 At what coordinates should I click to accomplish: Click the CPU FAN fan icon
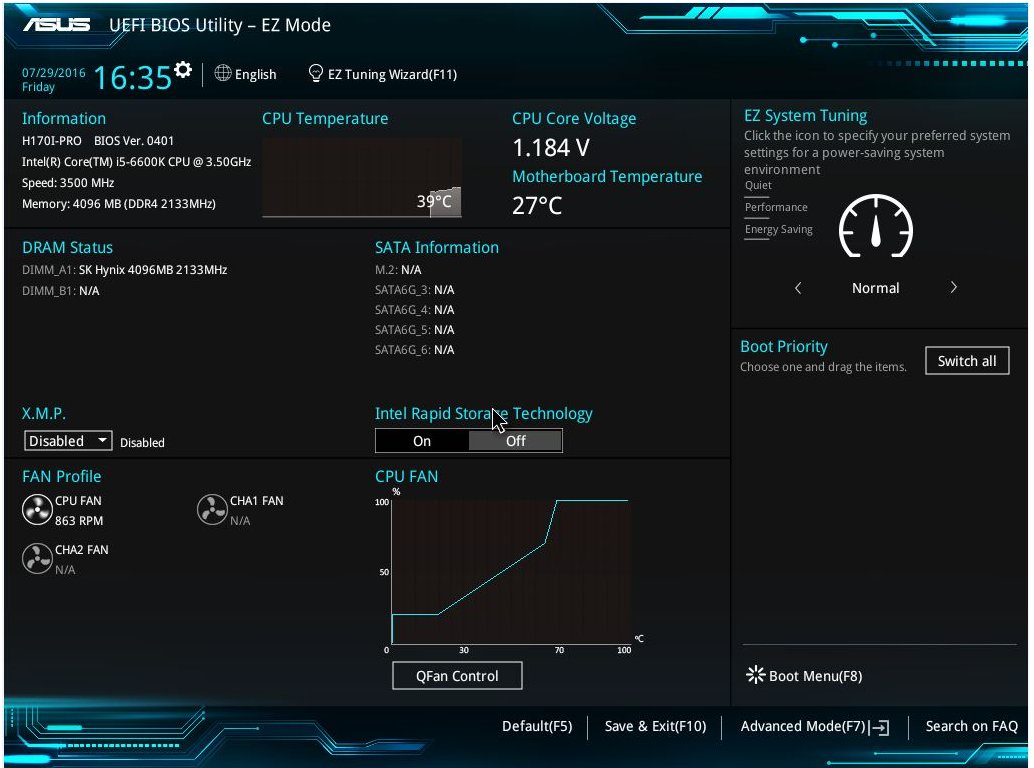(x=37, y=510)
